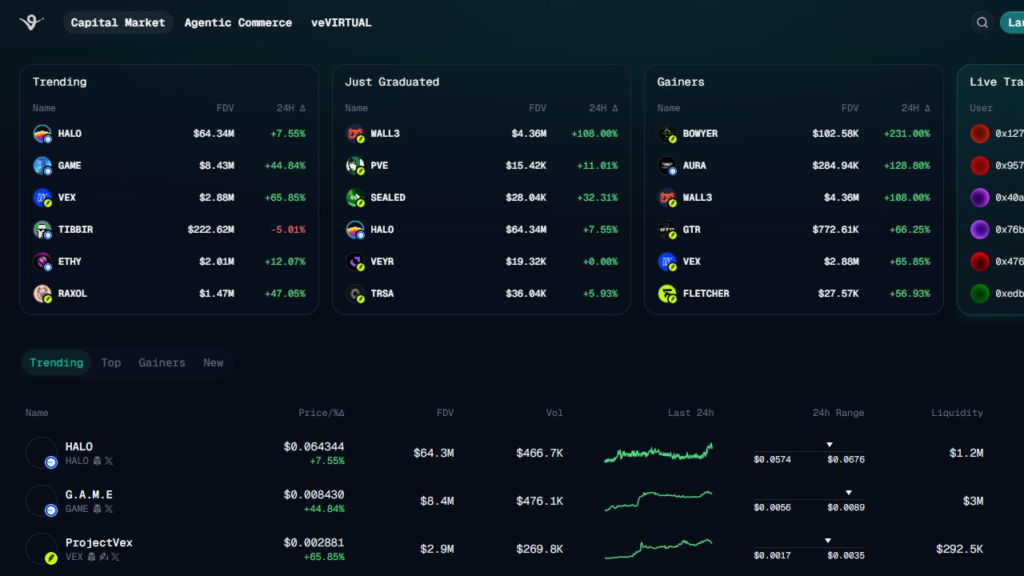Sort Trending card by 24H Δ header
Viewport: 1024px width, 576px height.
pyautogui.click(x=291, y=108)
